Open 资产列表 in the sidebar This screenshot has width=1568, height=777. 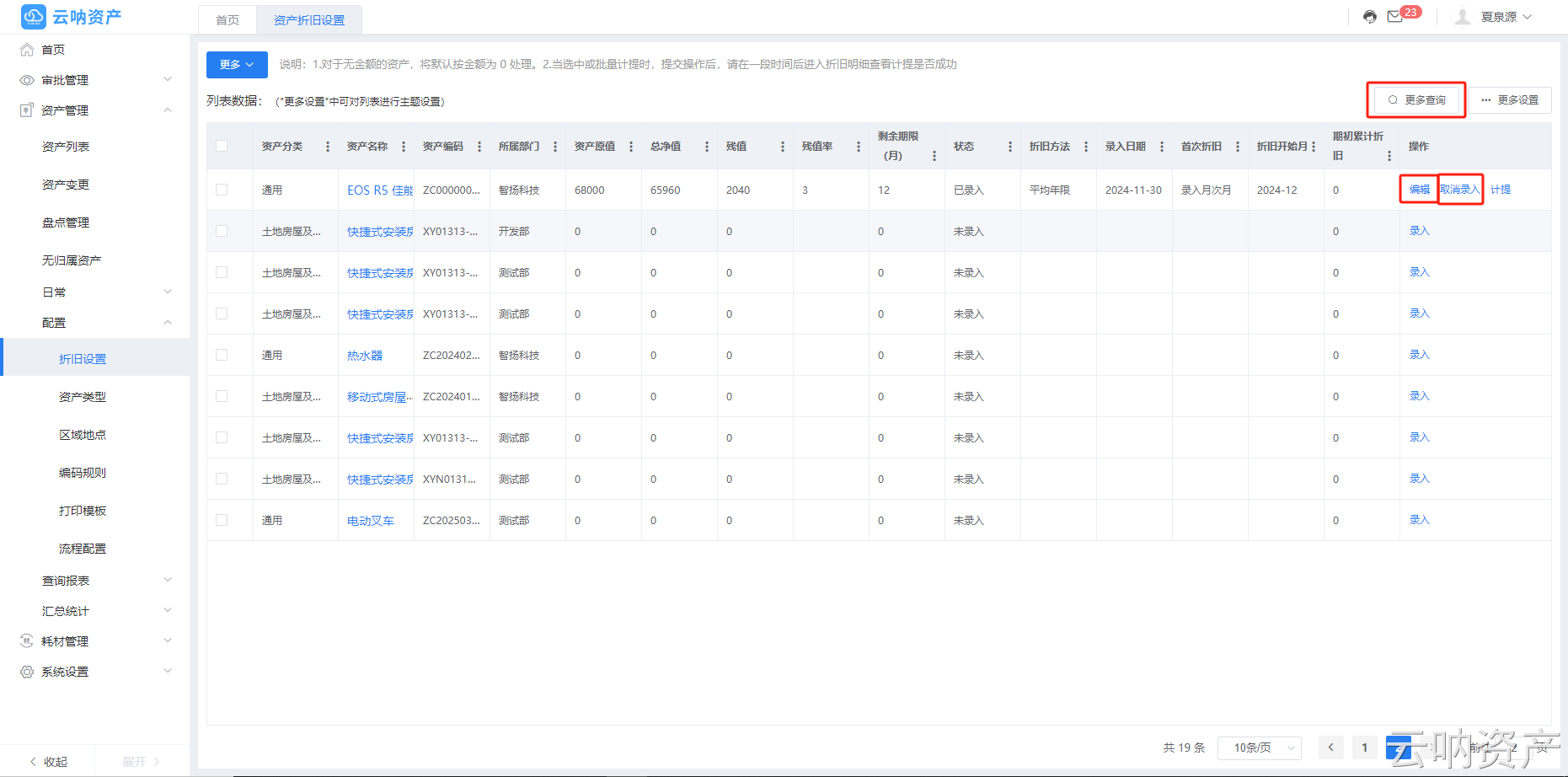point(66,147)
